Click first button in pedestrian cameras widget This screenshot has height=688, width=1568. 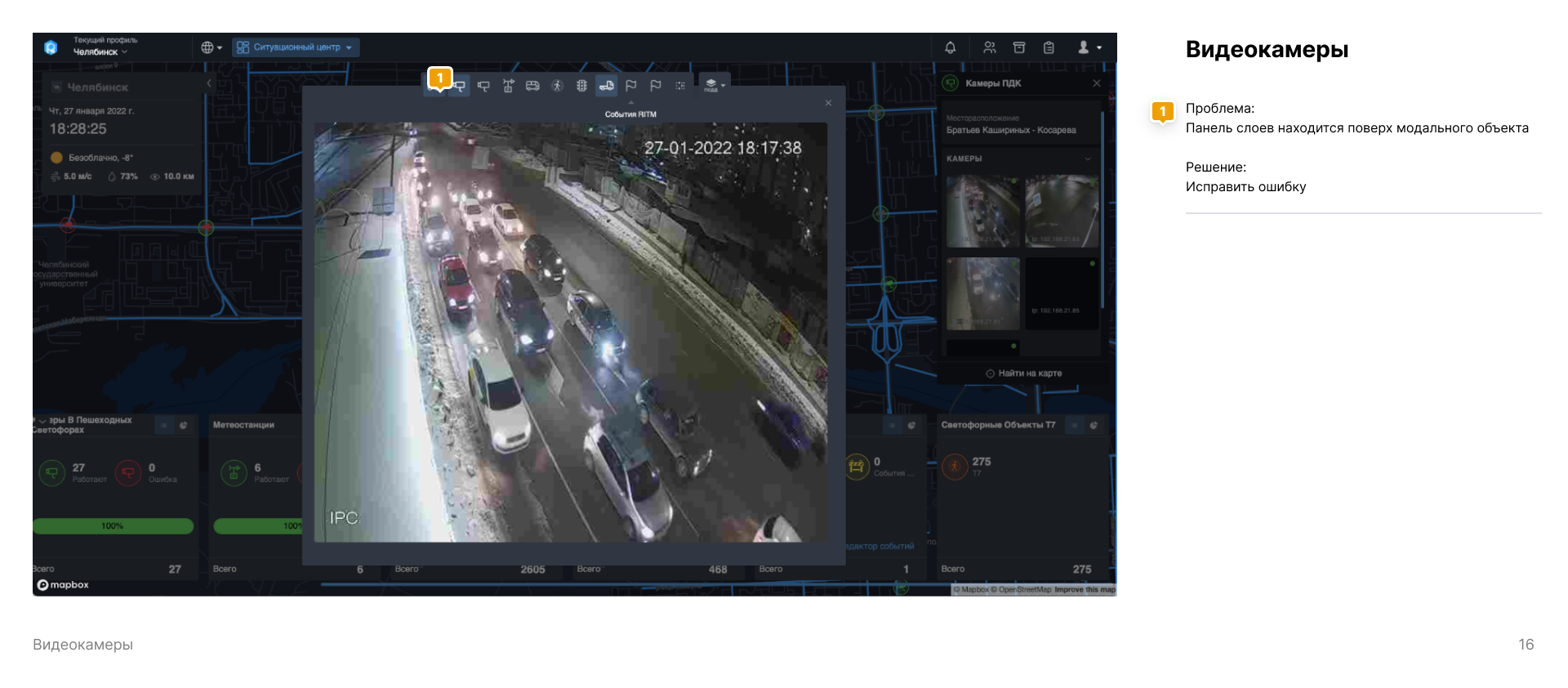pos(164,425)
